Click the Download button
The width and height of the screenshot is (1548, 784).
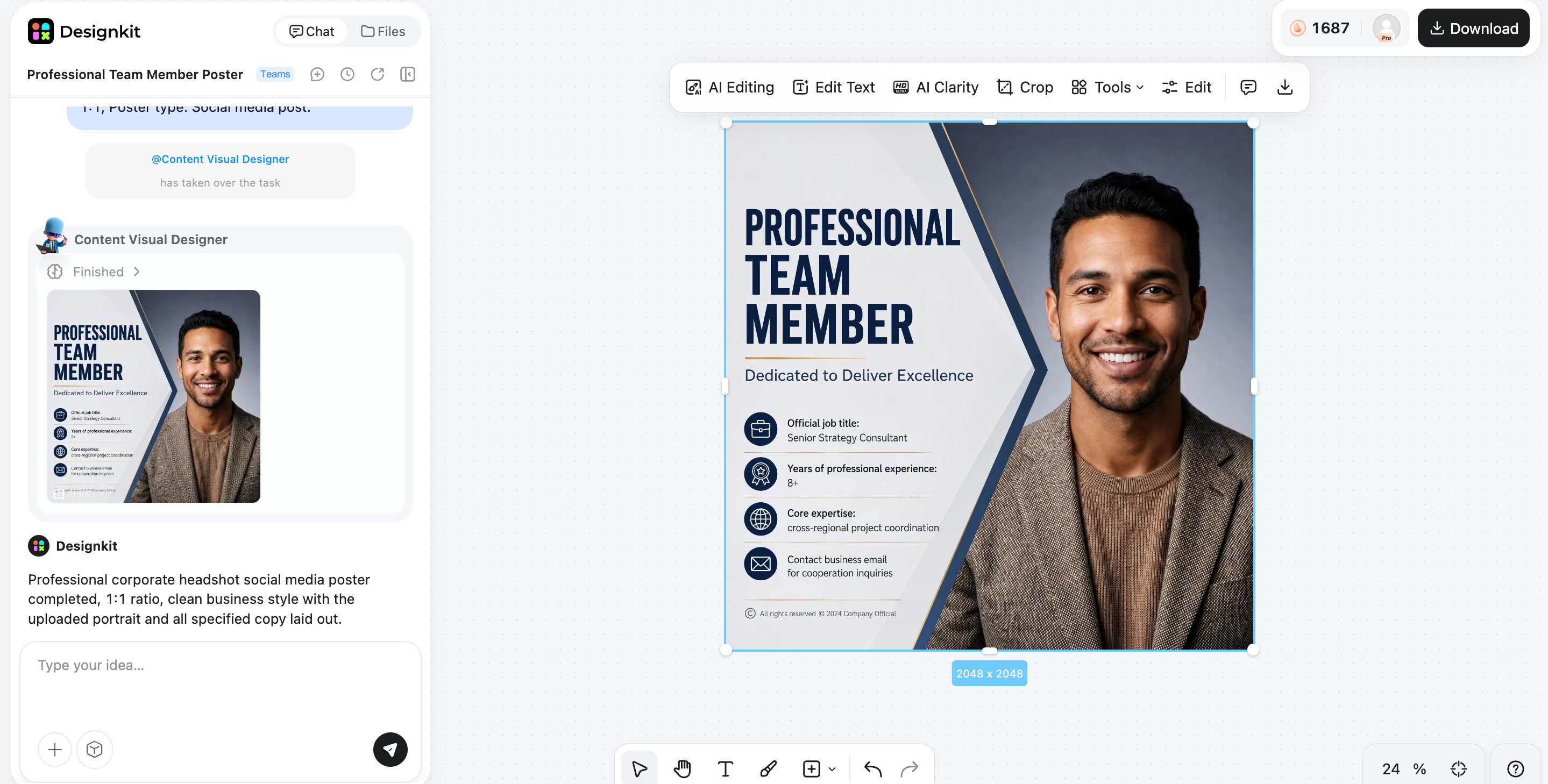(1473, 28)
